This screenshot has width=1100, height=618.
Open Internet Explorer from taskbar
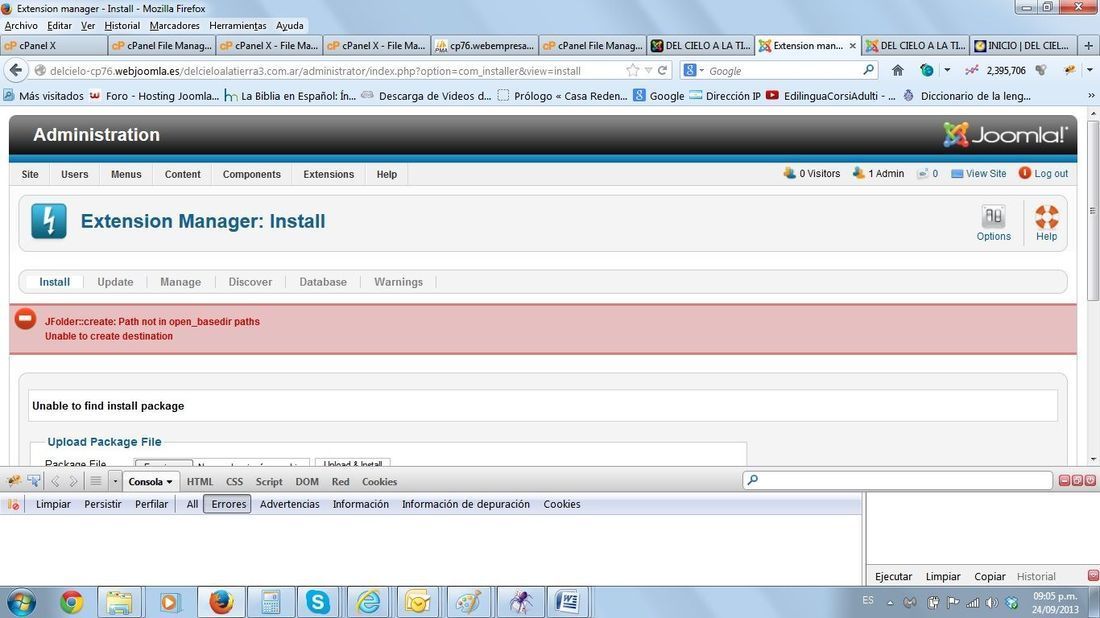coord(368,602)
